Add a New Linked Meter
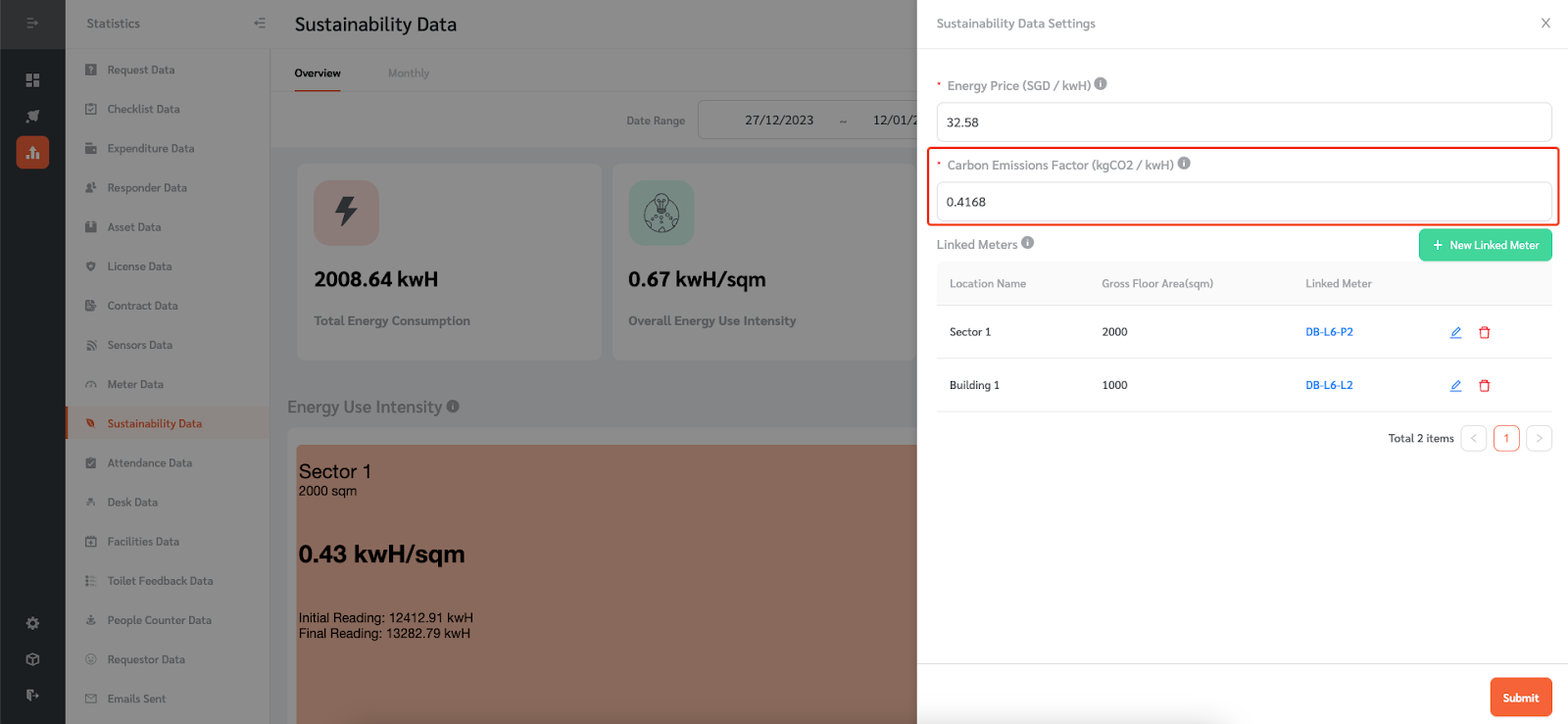This screenshot has height=724, width=1568. click(x=1485, y=245)
